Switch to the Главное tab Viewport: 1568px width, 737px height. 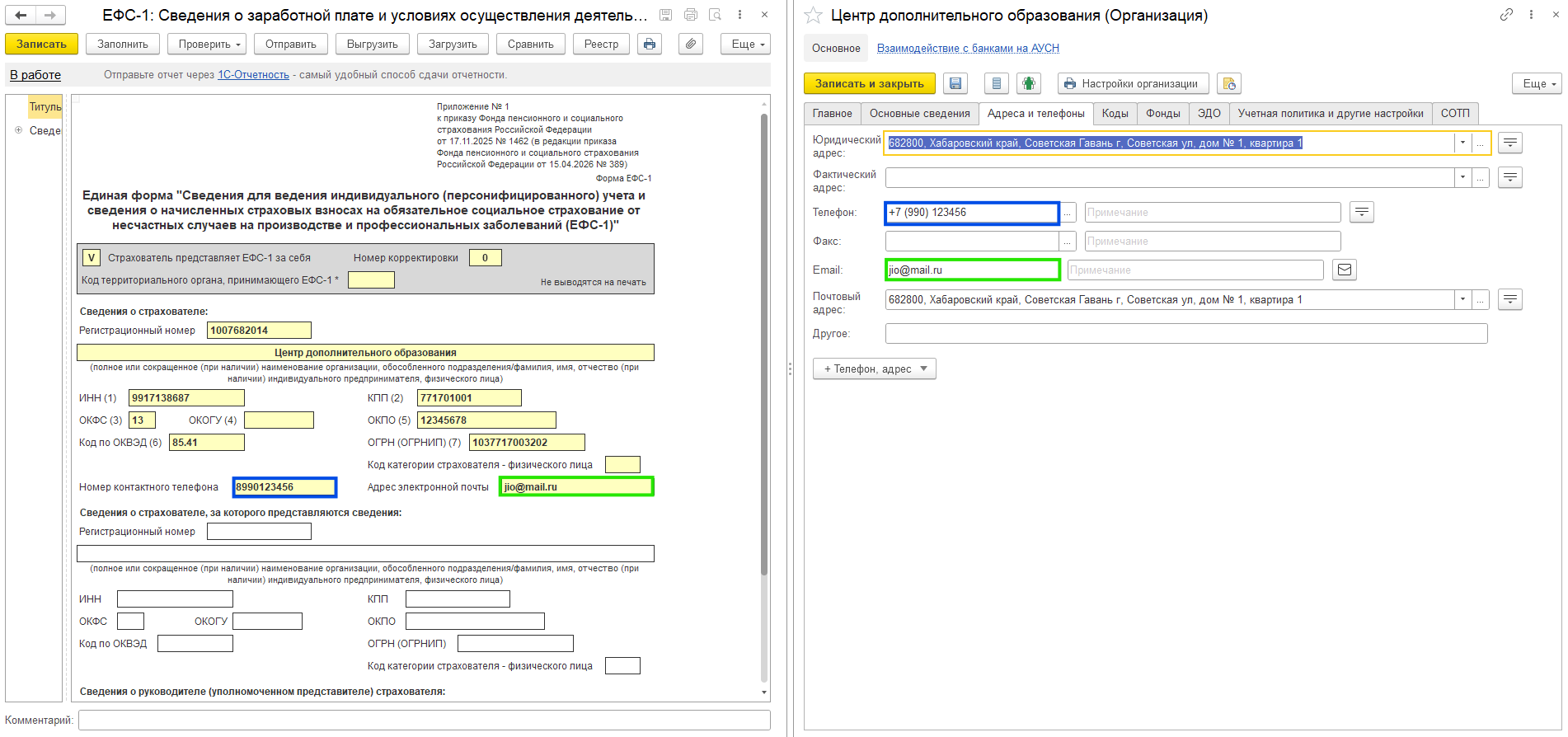[x=833, y=114]
